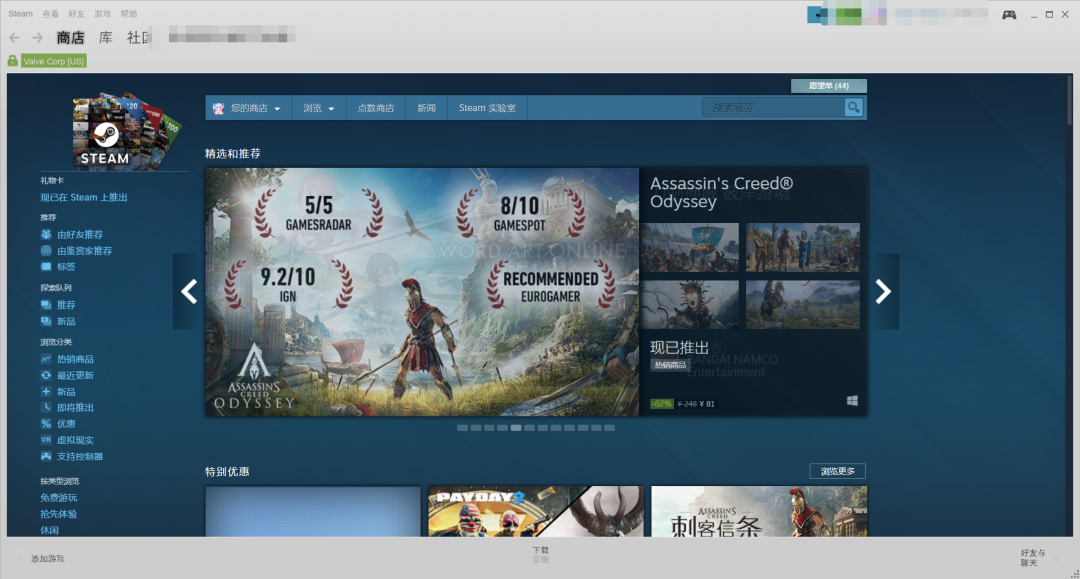Click the -67% discount price tag
The image size is (1080, 579).
[661, 403]
